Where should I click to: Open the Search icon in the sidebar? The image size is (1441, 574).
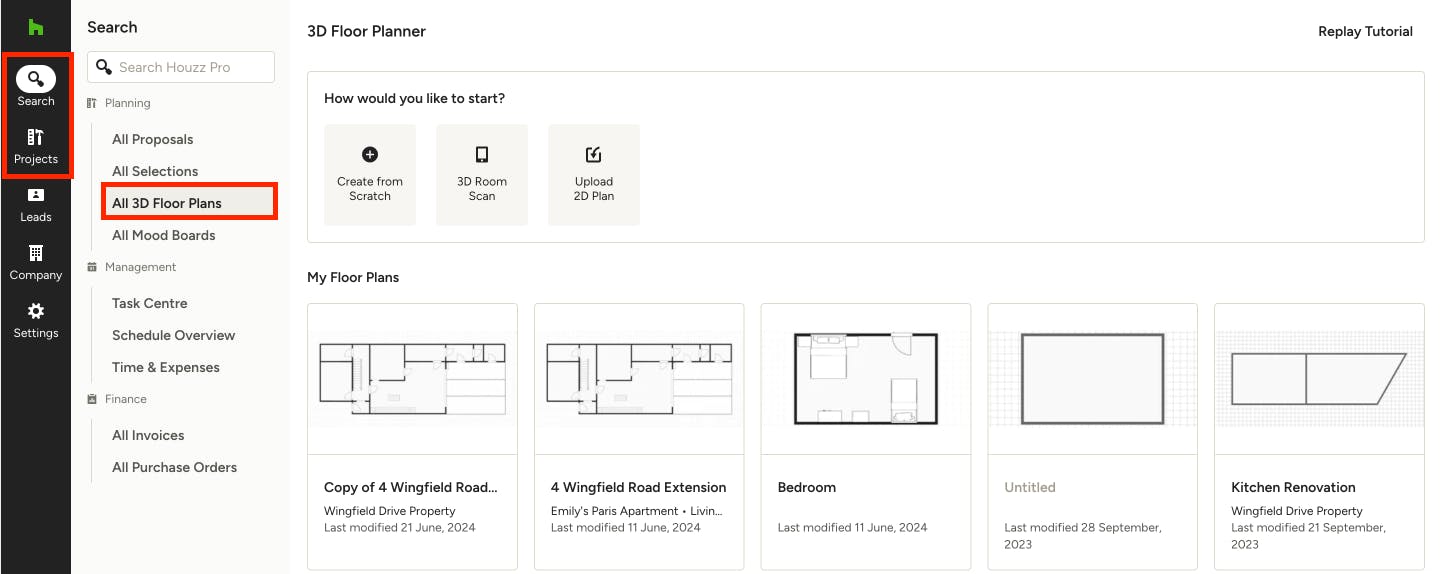(x=36, y=78)
